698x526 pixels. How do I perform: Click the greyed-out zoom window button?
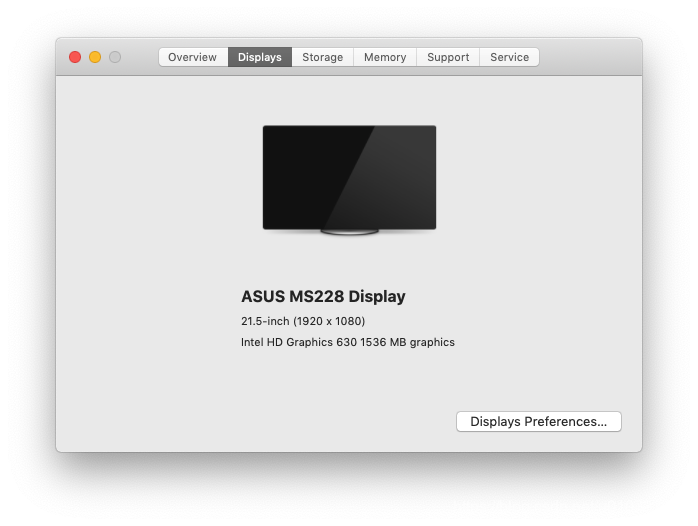click(x=115, y=57)
